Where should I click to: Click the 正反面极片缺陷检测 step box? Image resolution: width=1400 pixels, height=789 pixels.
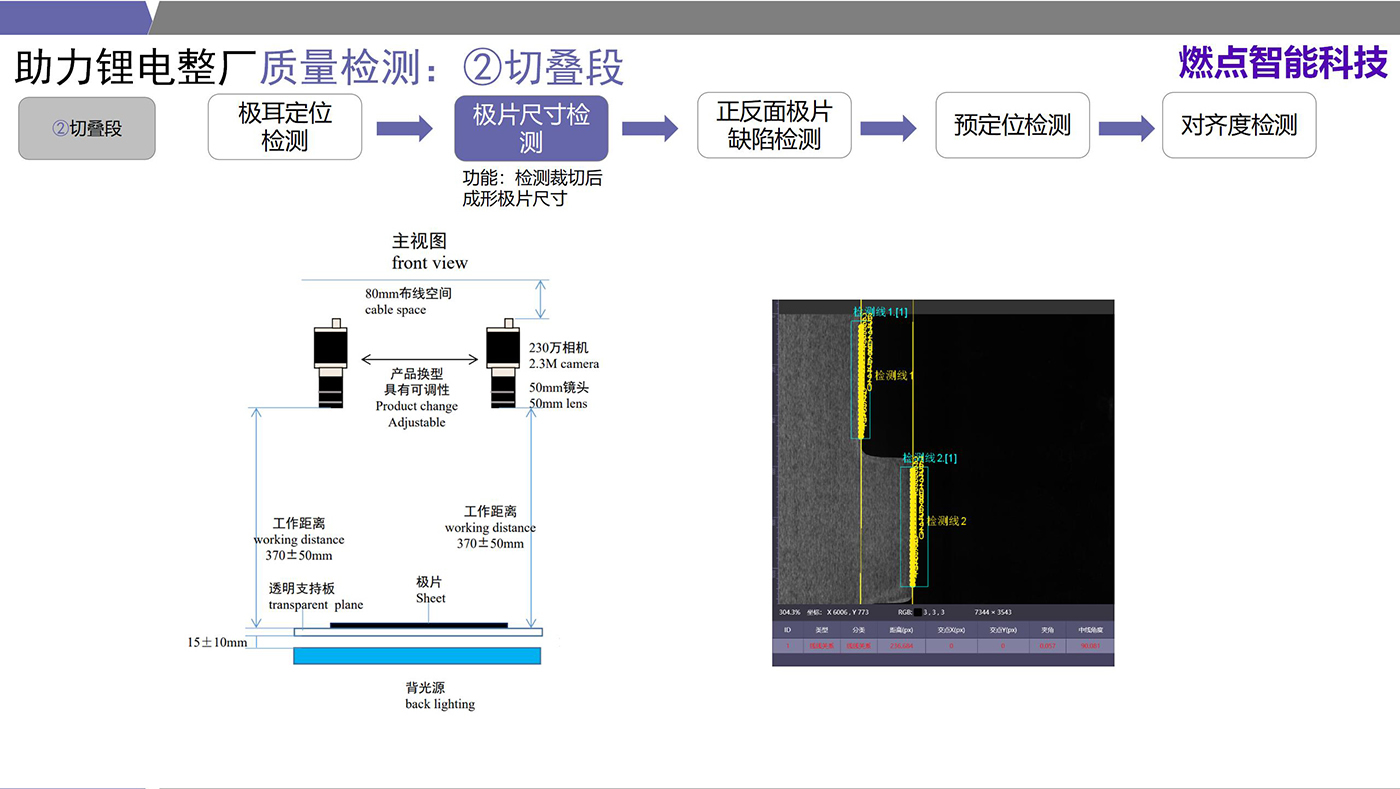774,126
